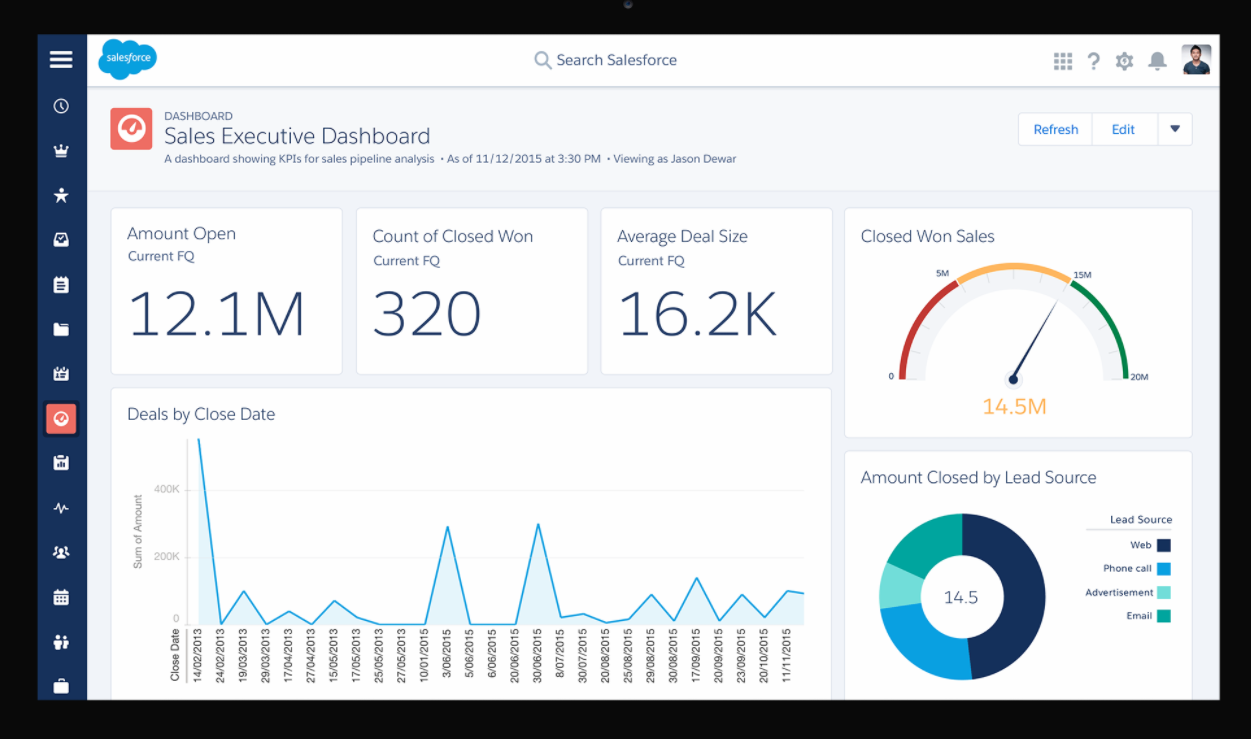Click the folder icon in the left sidebar
The width and height of the screenshot is (1251, 739).
61,329
